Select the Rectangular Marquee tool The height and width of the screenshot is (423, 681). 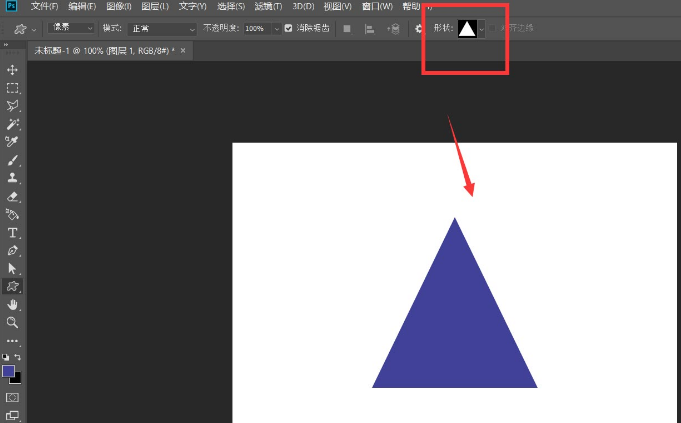[12, 87]
